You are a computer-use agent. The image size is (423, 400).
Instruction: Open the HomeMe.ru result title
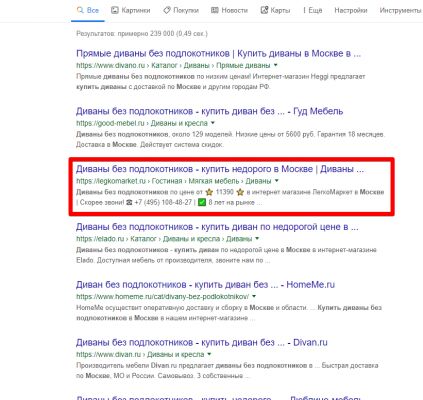pos(205,285)
